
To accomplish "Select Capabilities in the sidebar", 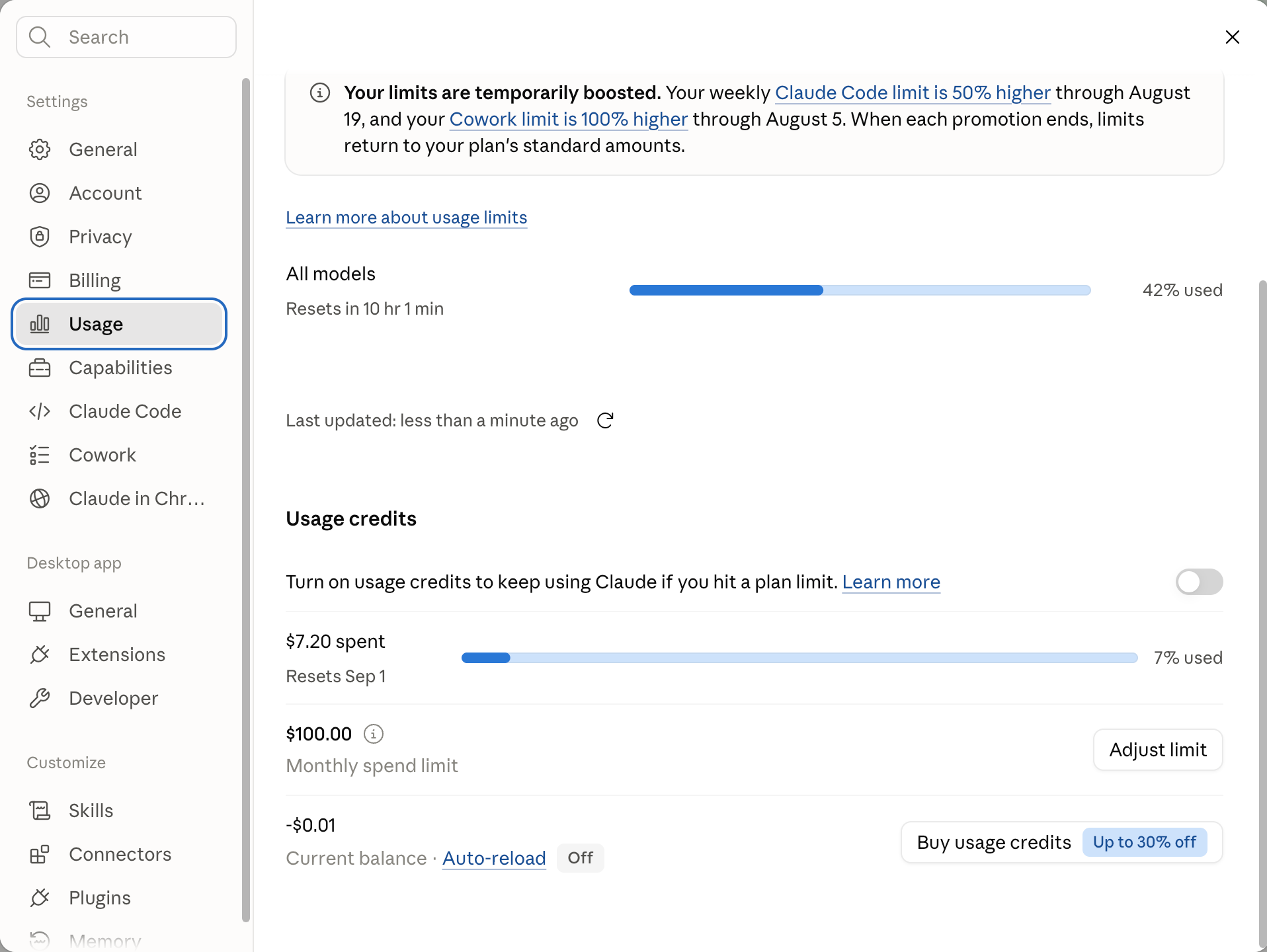I will click(x=119, y=368).
